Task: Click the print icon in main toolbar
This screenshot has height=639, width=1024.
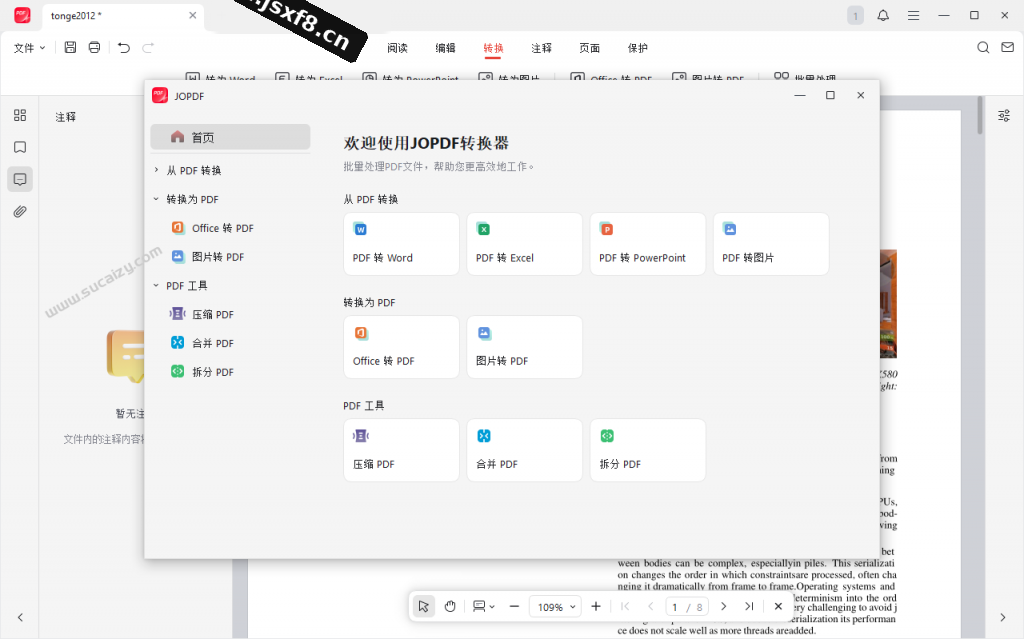Action: point(95,47)
